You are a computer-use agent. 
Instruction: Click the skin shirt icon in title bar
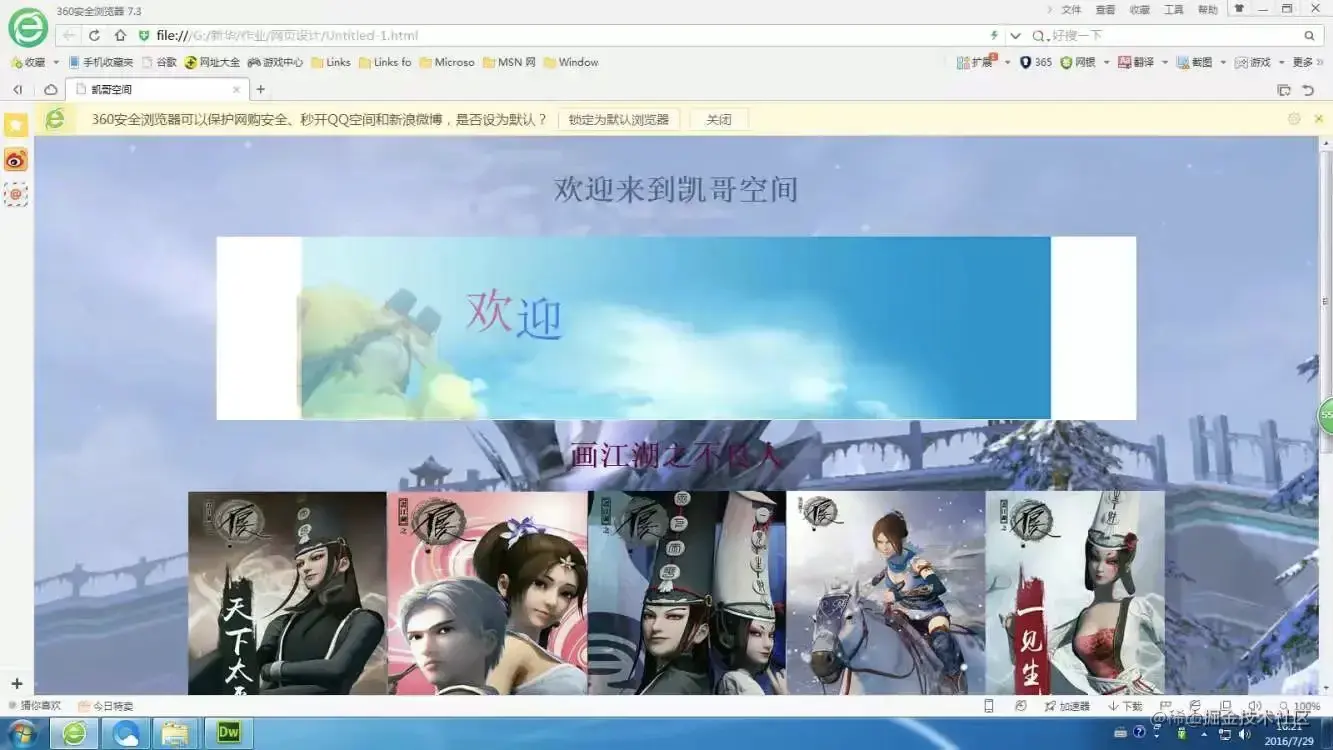pos(1240,9)
